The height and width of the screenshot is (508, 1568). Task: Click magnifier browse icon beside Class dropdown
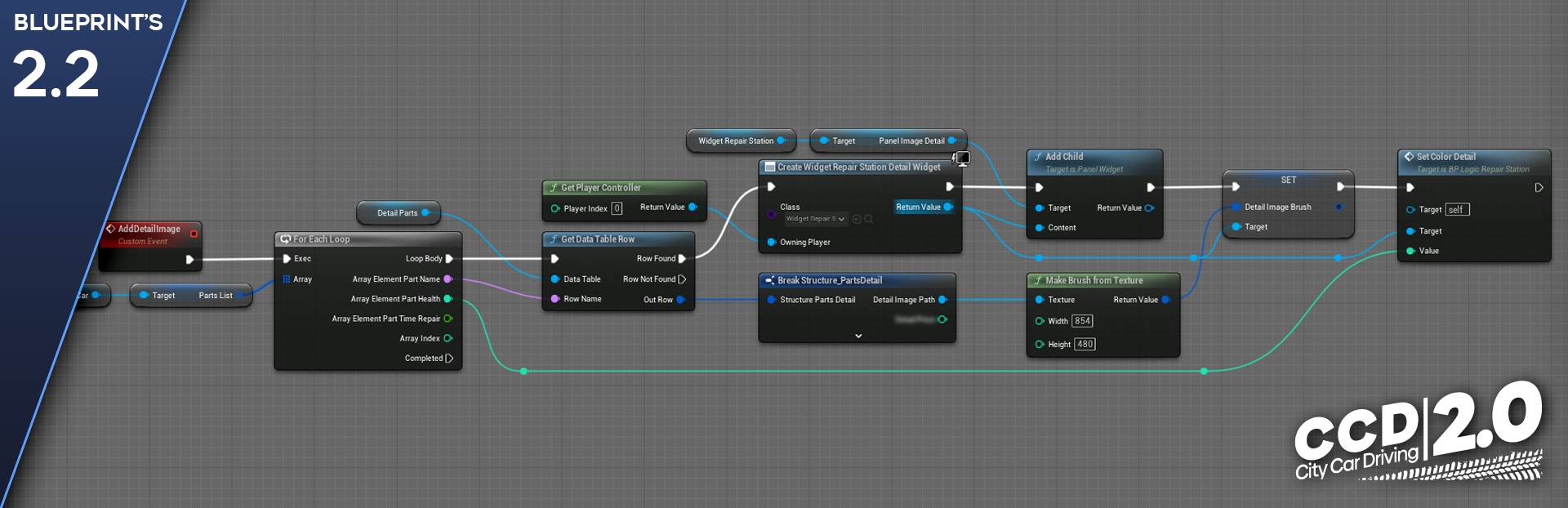click(869, 219)
